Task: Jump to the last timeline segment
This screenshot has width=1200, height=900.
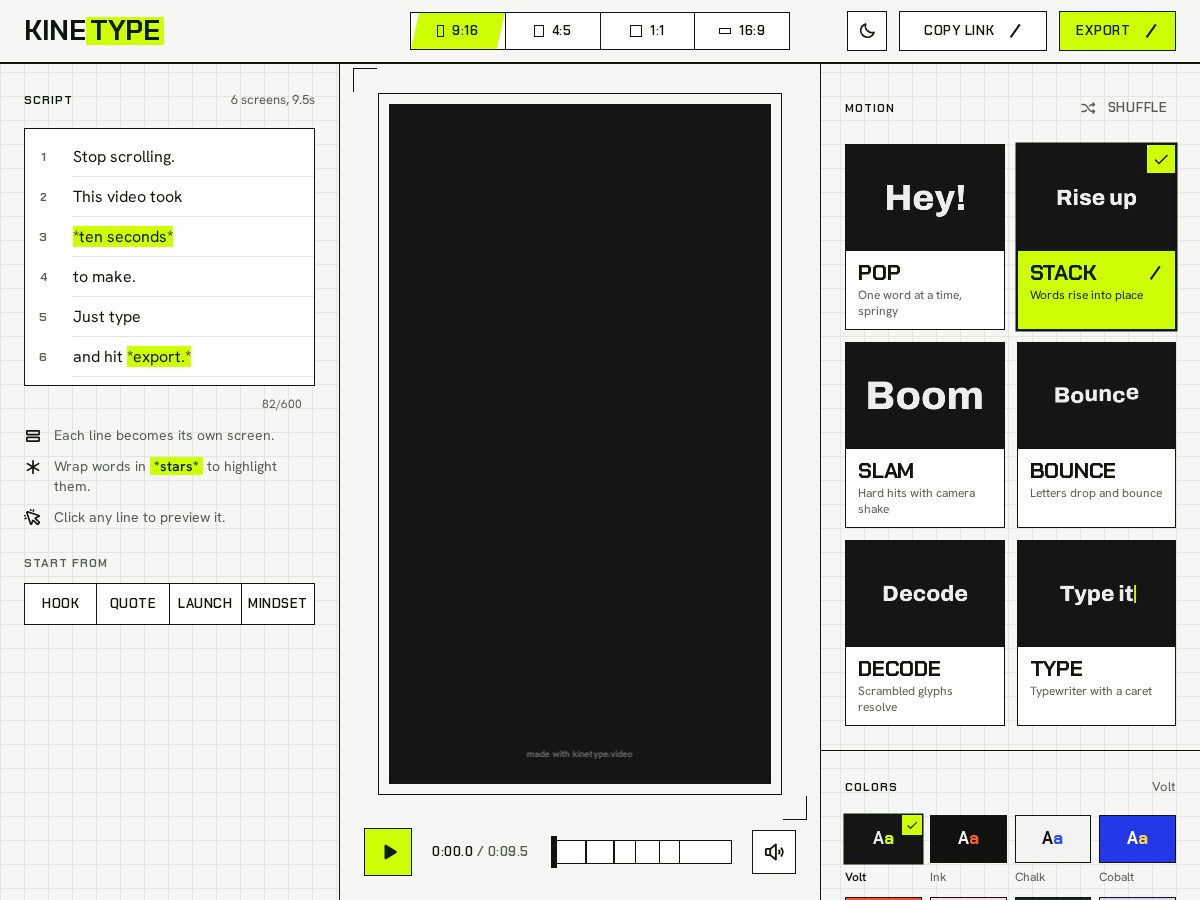Action: pyautogui.click(x=705, y=852)
